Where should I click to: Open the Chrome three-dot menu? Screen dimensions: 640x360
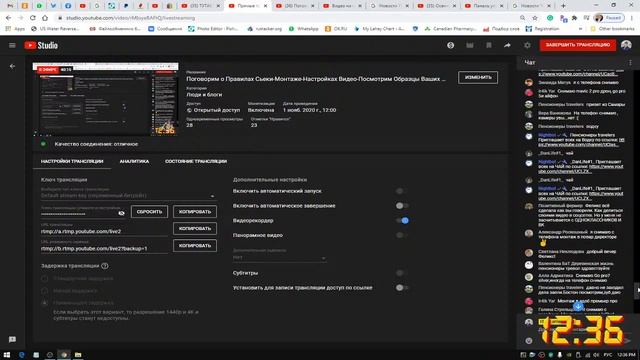click(x=632, y=18)
